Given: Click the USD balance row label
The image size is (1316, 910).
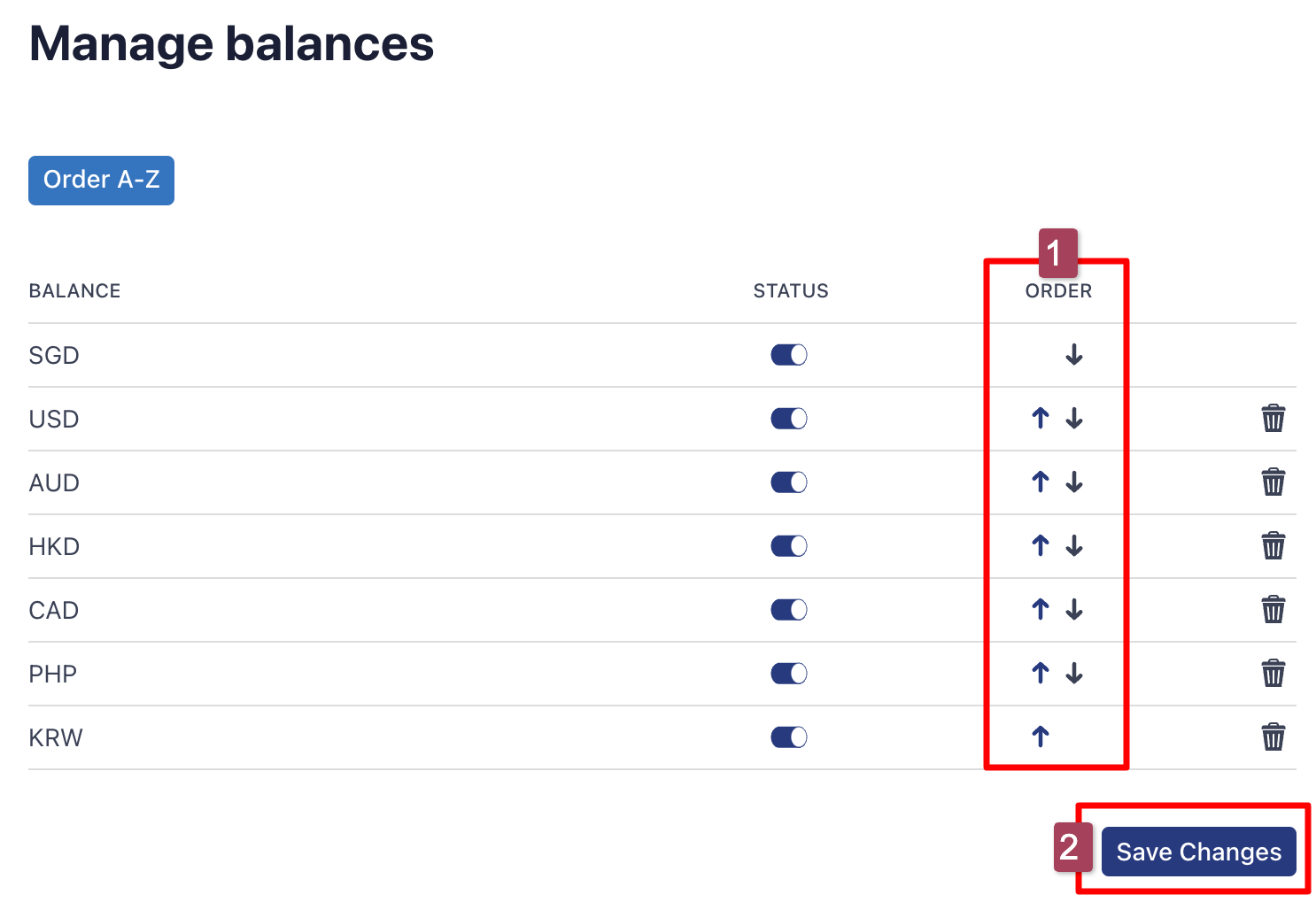Looking at the screenshot, I should (54, 419).
